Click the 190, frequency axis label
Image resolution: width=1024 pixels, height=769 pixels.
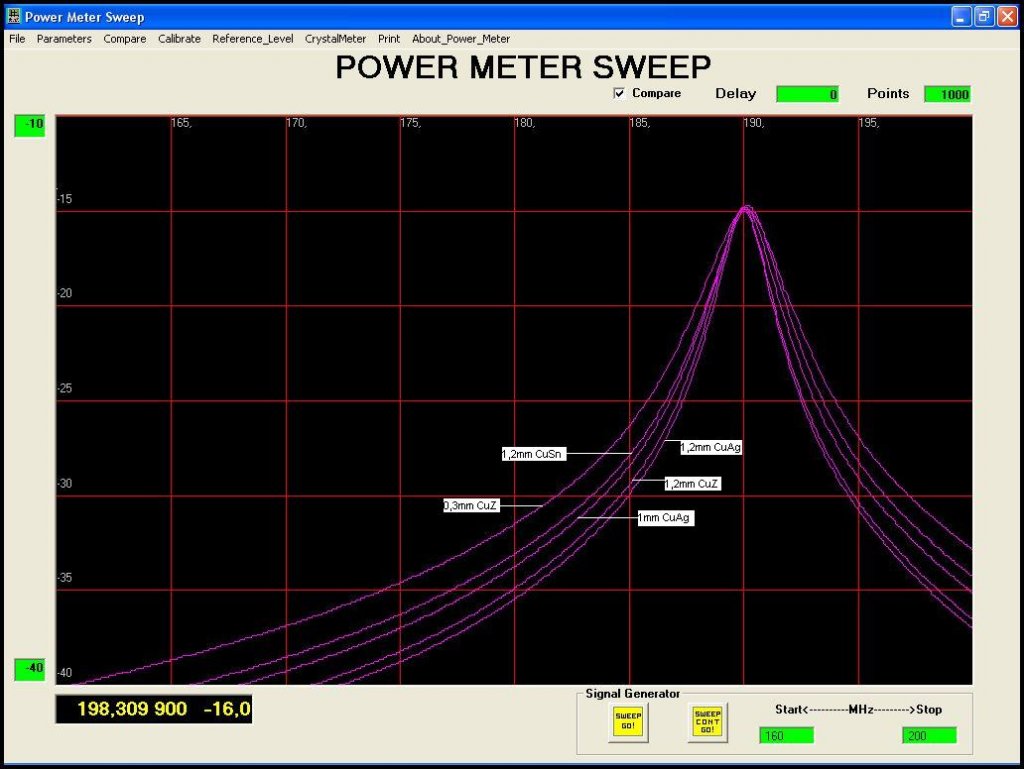tap(754, 123)
